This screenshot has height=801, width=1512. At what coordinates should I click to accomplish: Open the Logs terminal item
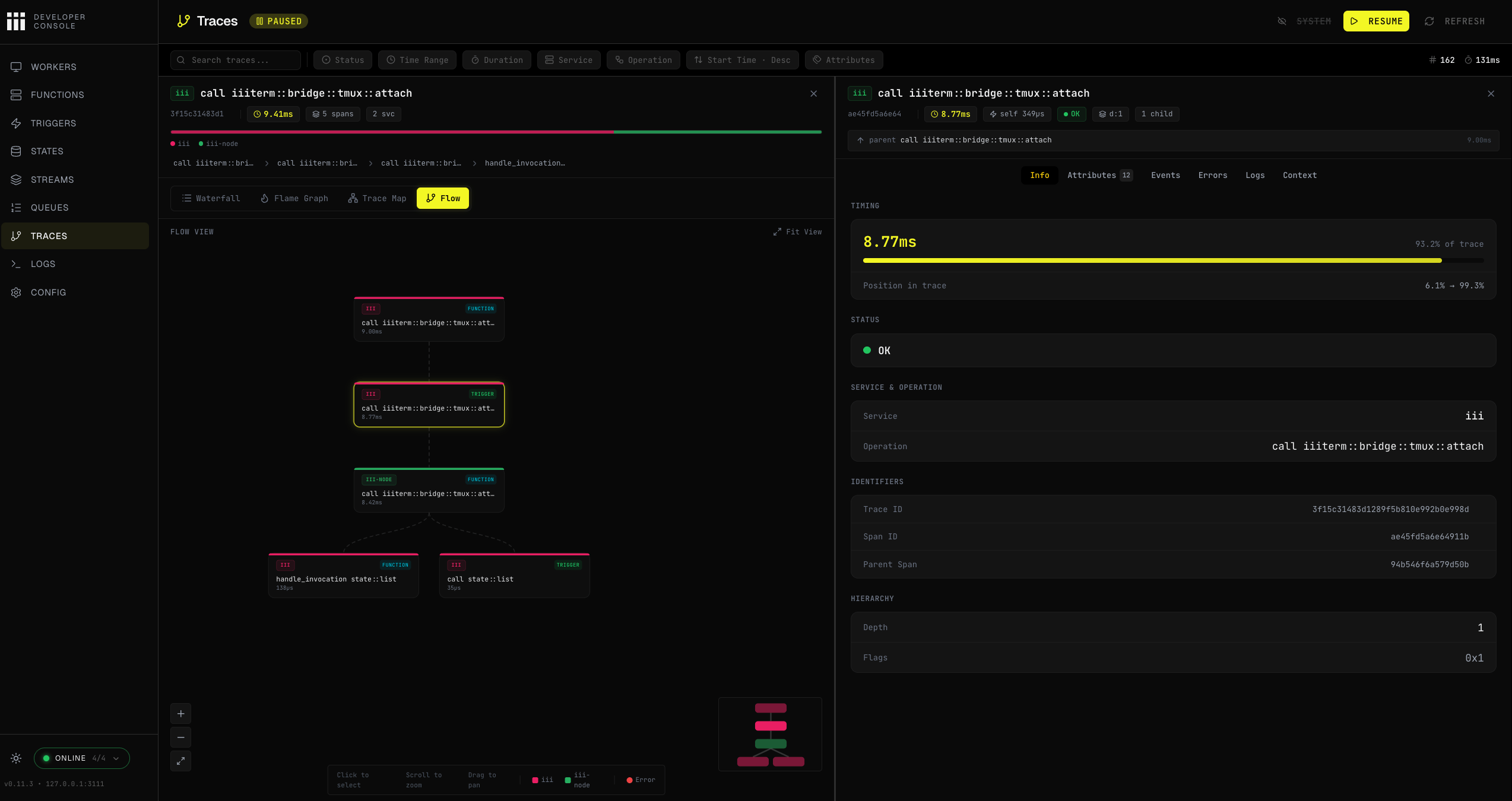(x=75, y=264)
